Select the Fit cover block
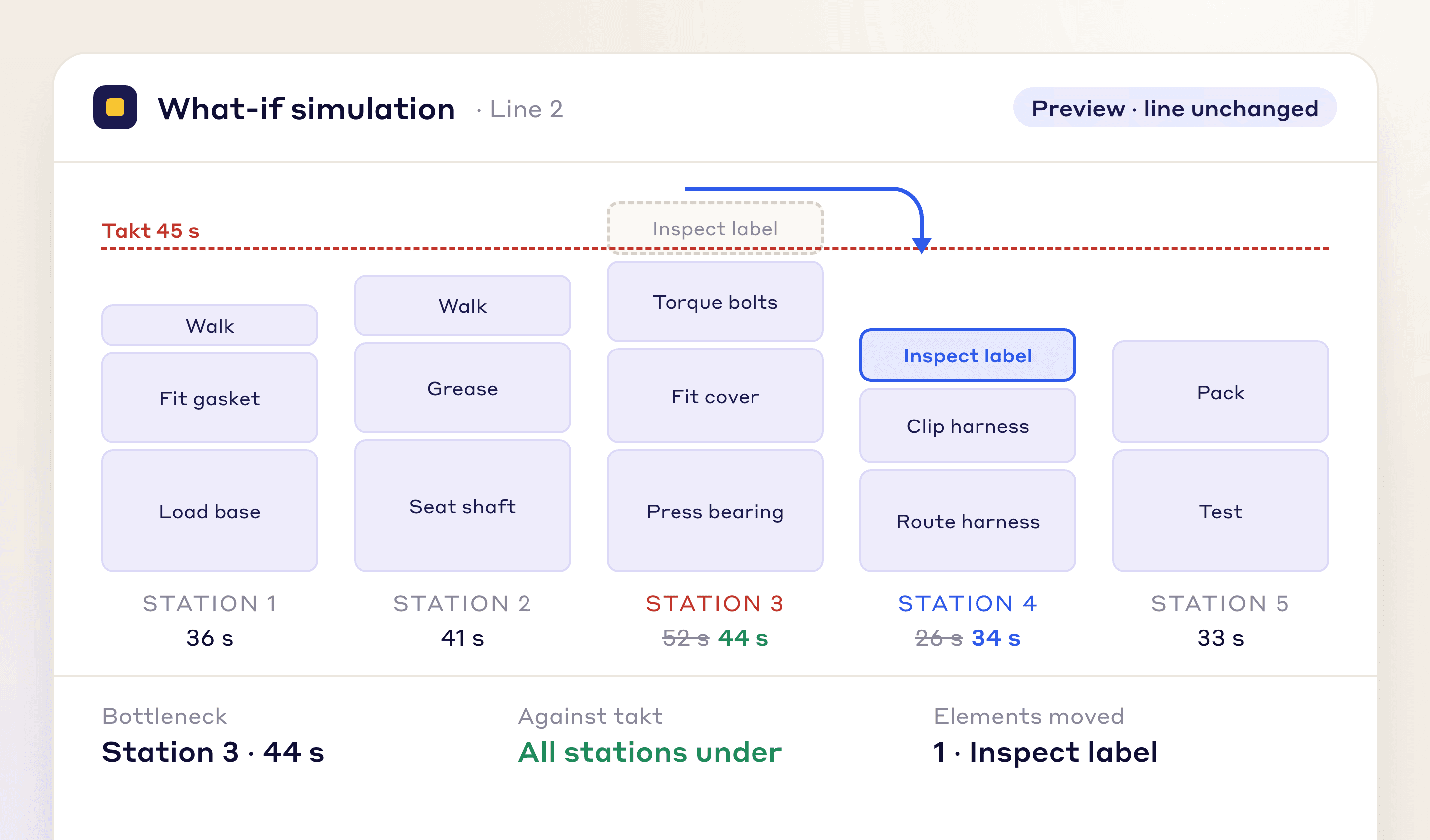Screen dimensions: 1430x840 (715, 396)
